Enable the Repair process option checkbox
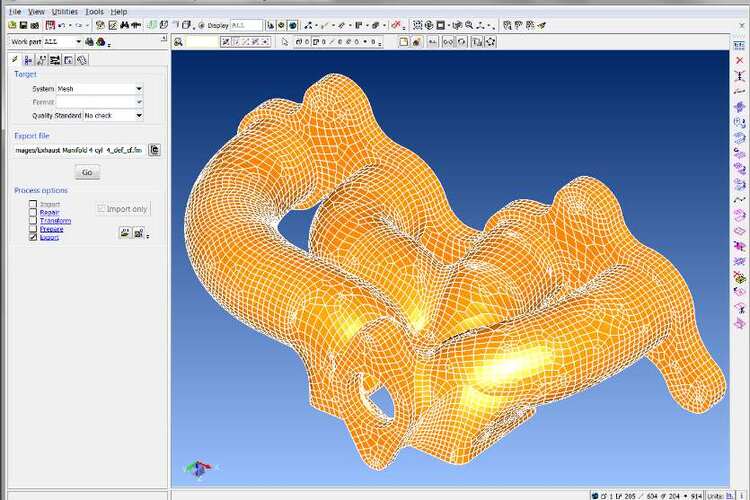The height and width of the screenshot is (500, 750). [33, 212]
